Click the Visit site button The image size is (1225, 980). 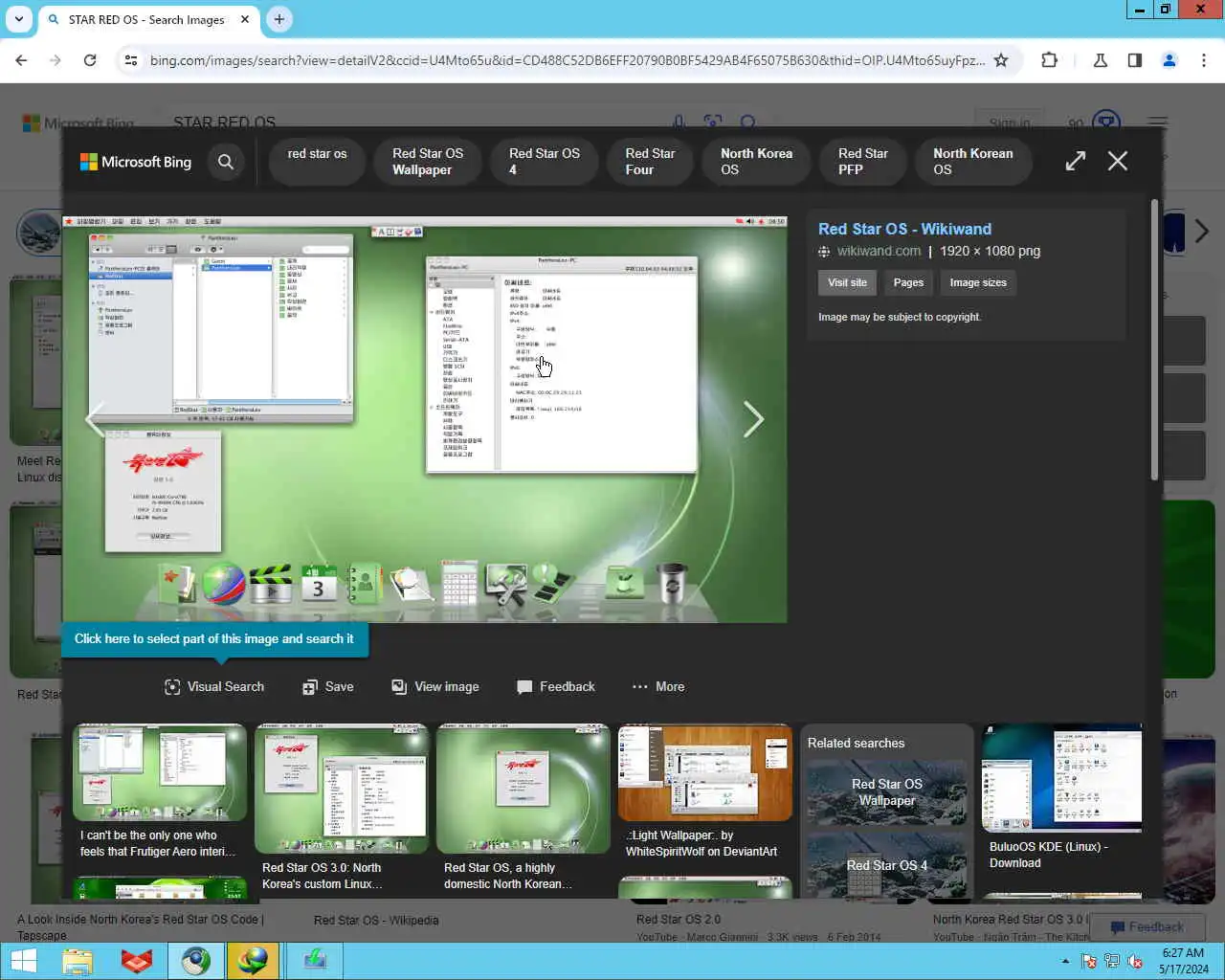(847, 282)
